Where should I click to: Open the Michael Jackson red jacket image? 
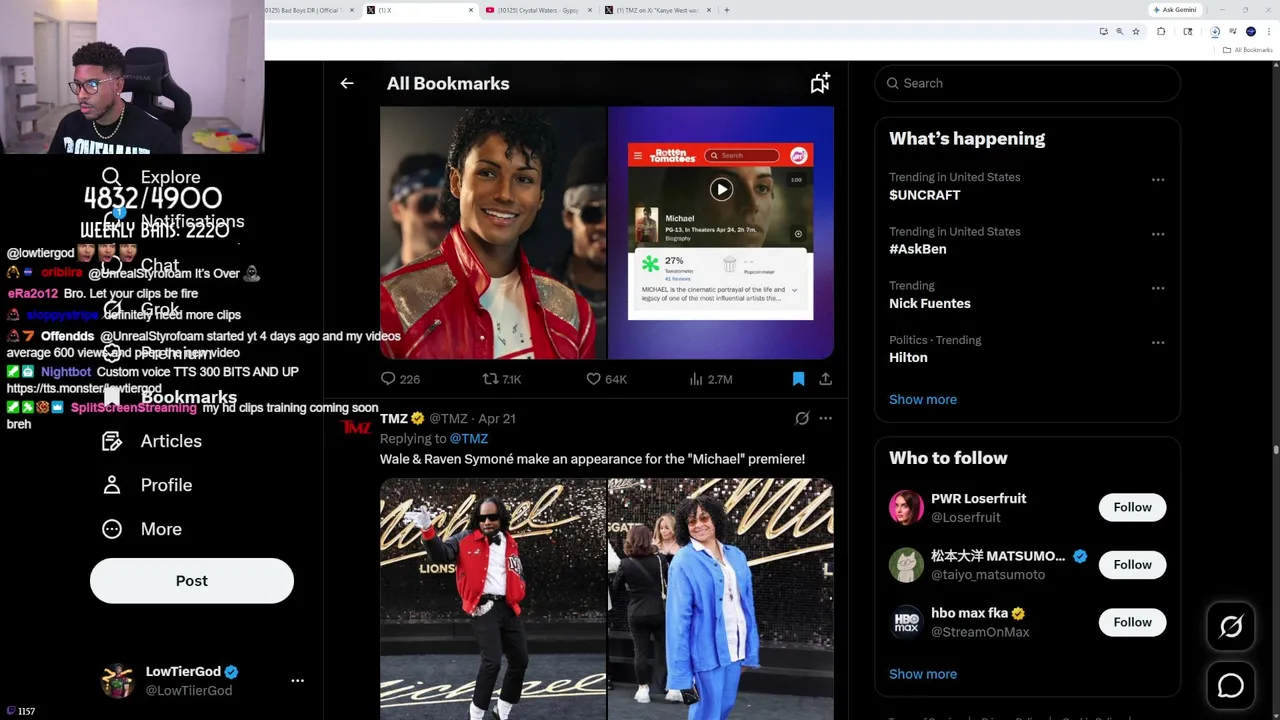pyautogui.click(x=493, y=232)
